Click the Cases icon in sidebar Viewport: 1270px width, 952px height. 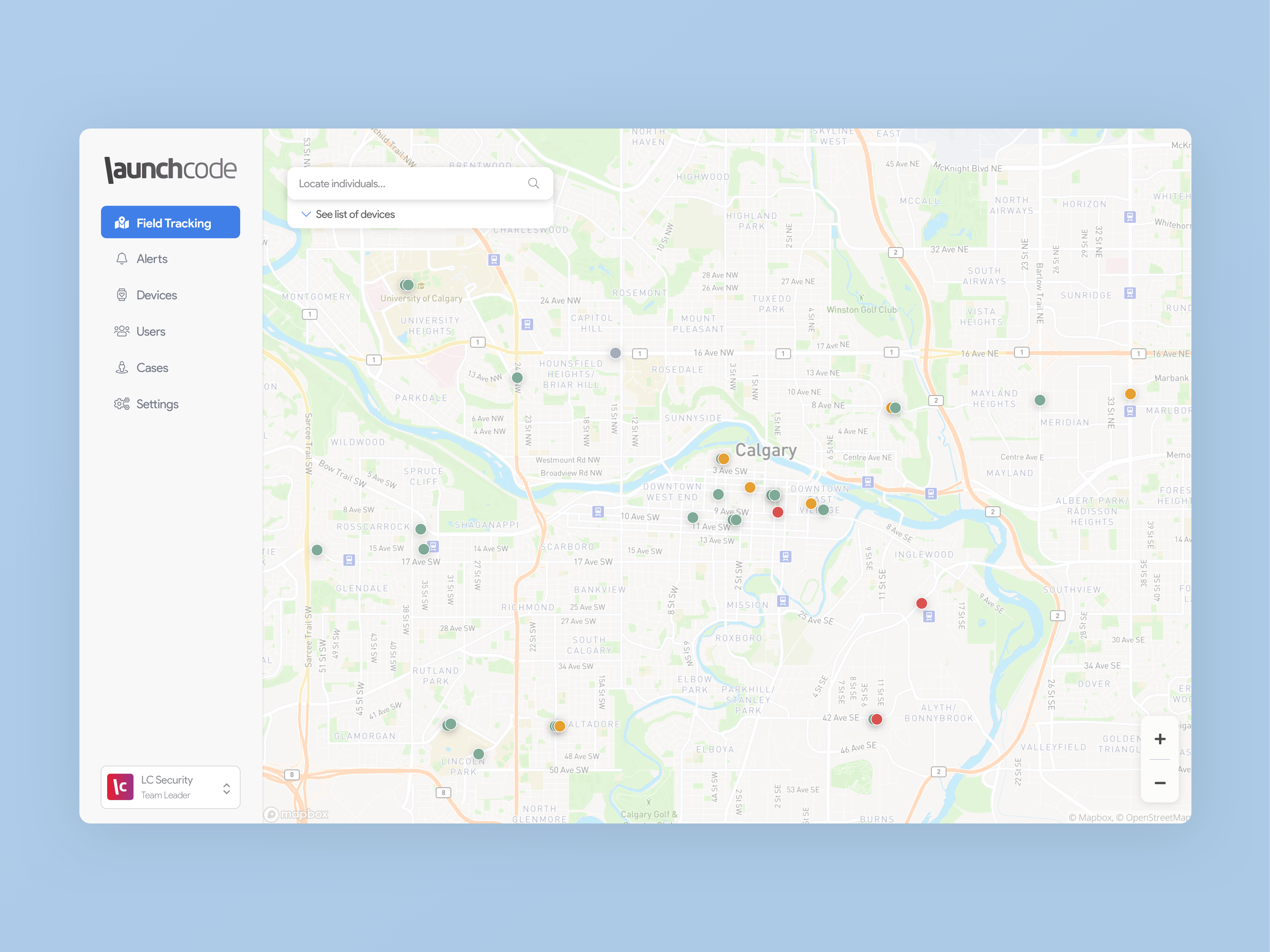[x=122, y=368]
